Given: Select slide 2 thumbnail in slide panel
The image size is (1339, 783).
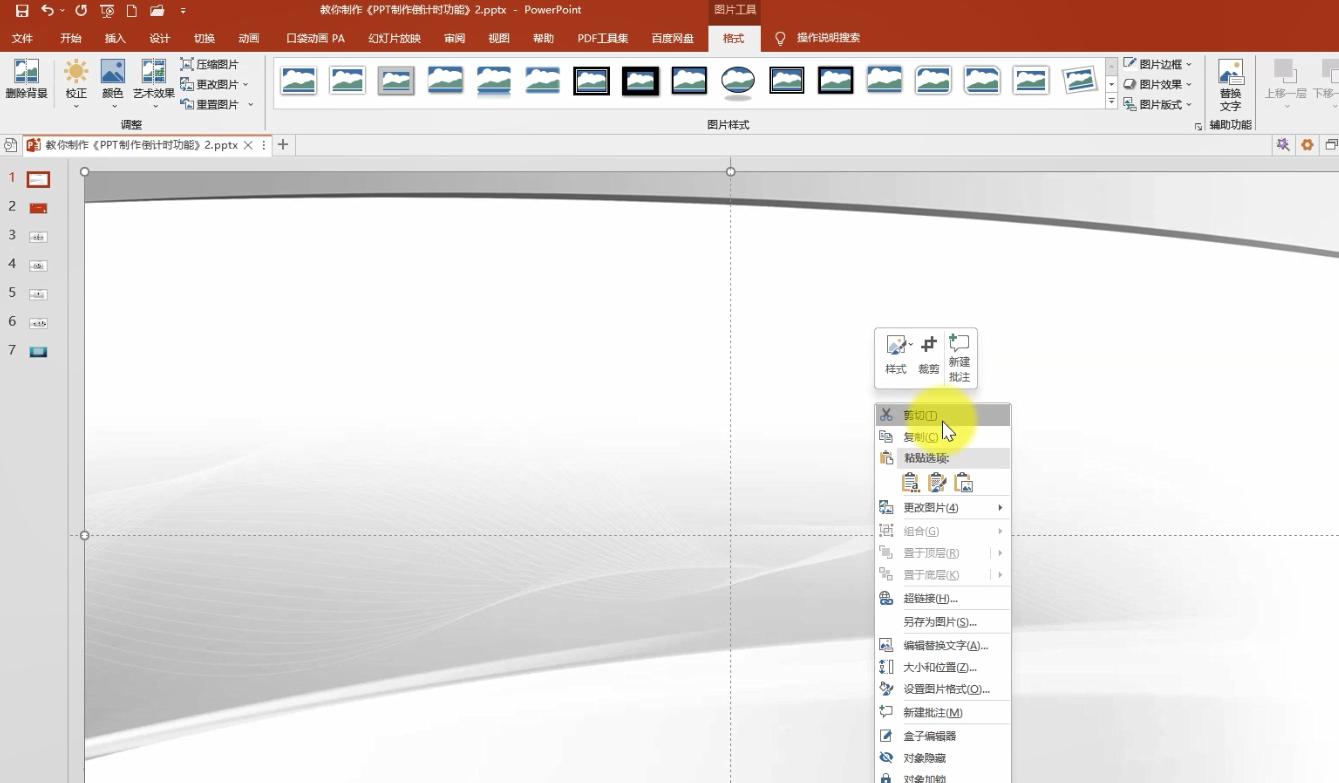Looking at the screenshot, I should coord(38,208).
